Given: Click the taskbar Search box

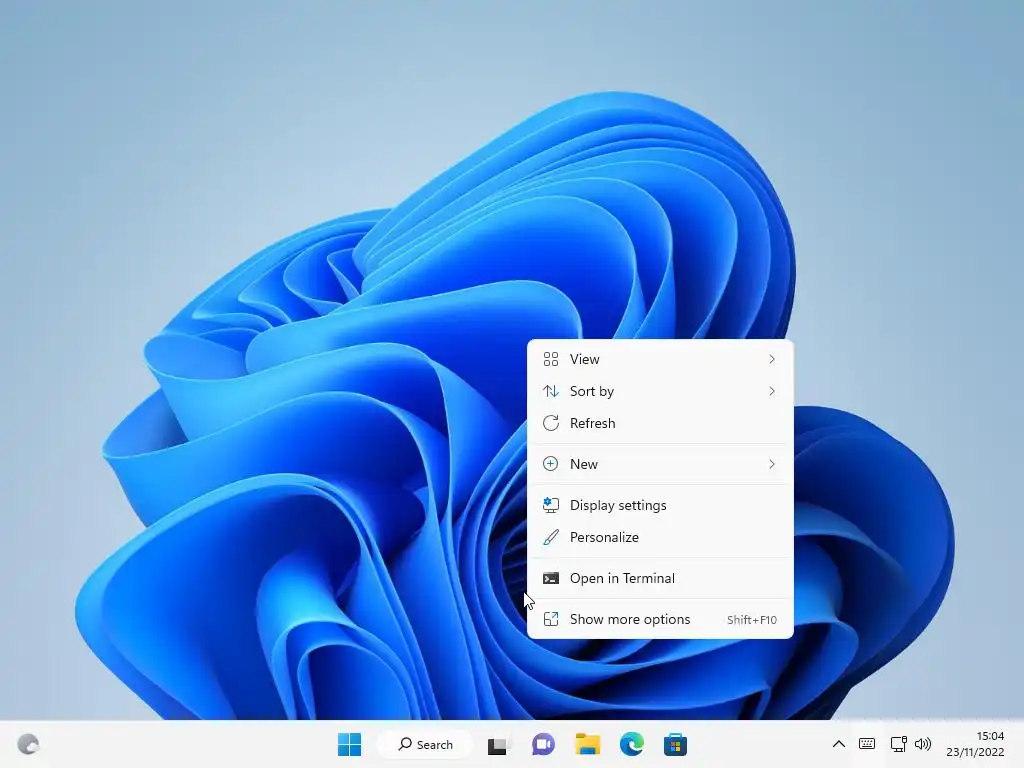Looking at the screenshot, I should pyautogui.click(x=425, y=744).
